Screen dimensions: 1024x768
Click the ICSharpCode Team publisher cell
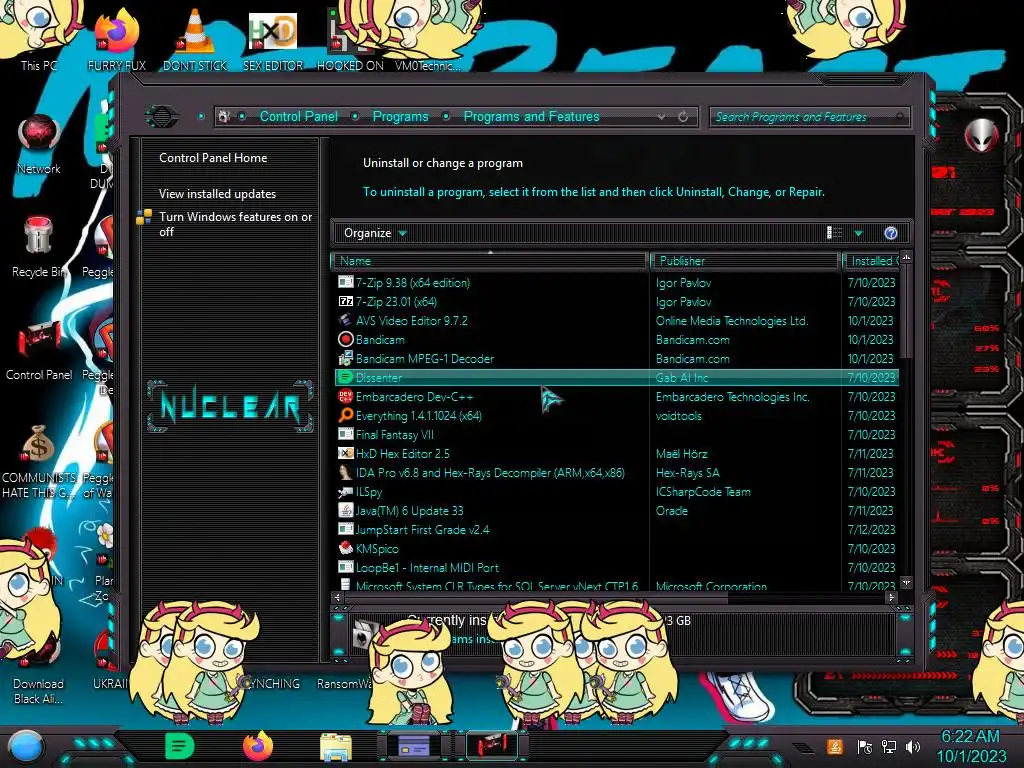703,492
